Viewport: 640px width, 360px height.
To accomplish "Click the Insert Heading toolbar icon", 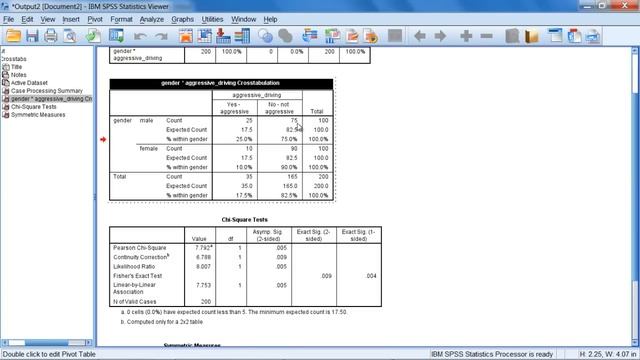I will pos(555,36).
